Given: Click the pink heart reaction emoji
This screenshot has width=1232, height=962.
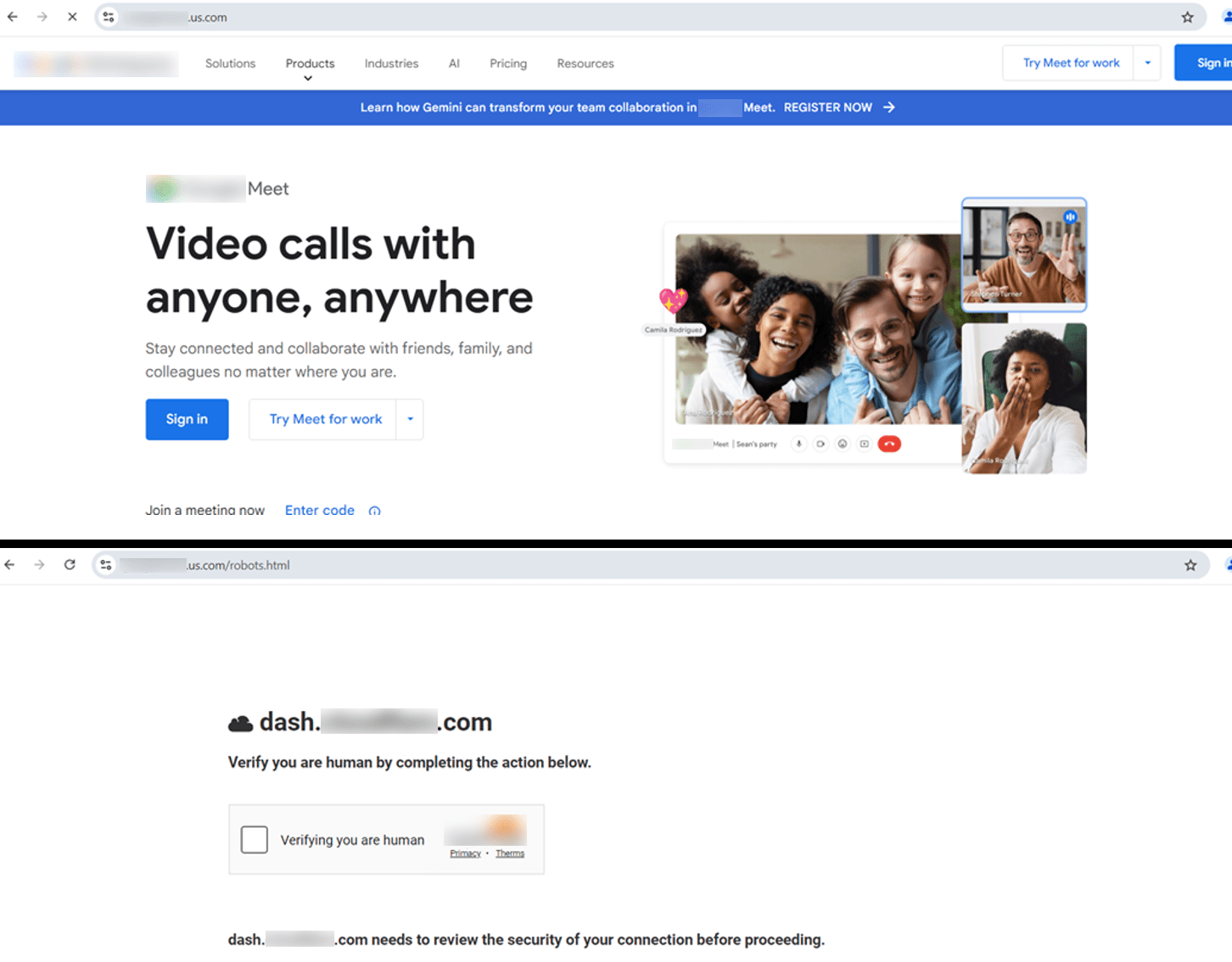Looking at the screenshot, I should (673, 300).
